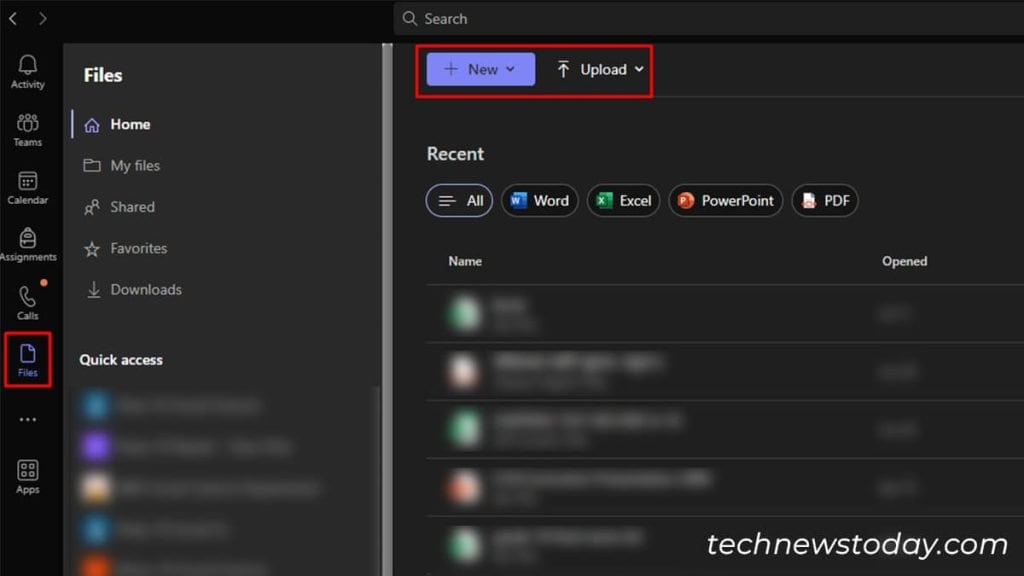Screen dimensions: 1024x576
Task: Show only Excel files
Action: pyautogui.click(x=623, y=200)
